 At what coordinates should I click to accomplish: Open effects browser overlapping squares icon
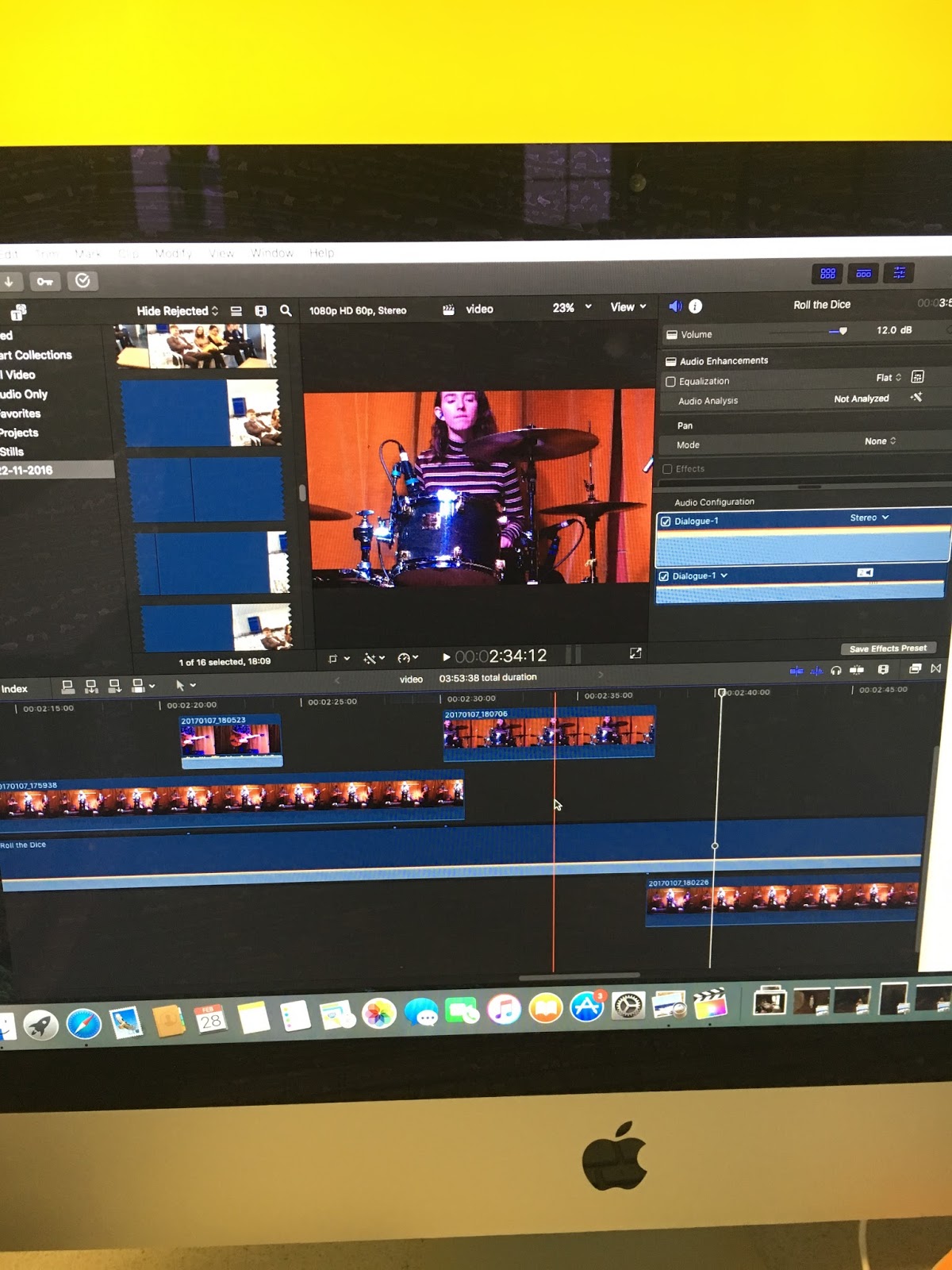pyautogui.click(x=915, y=668)
